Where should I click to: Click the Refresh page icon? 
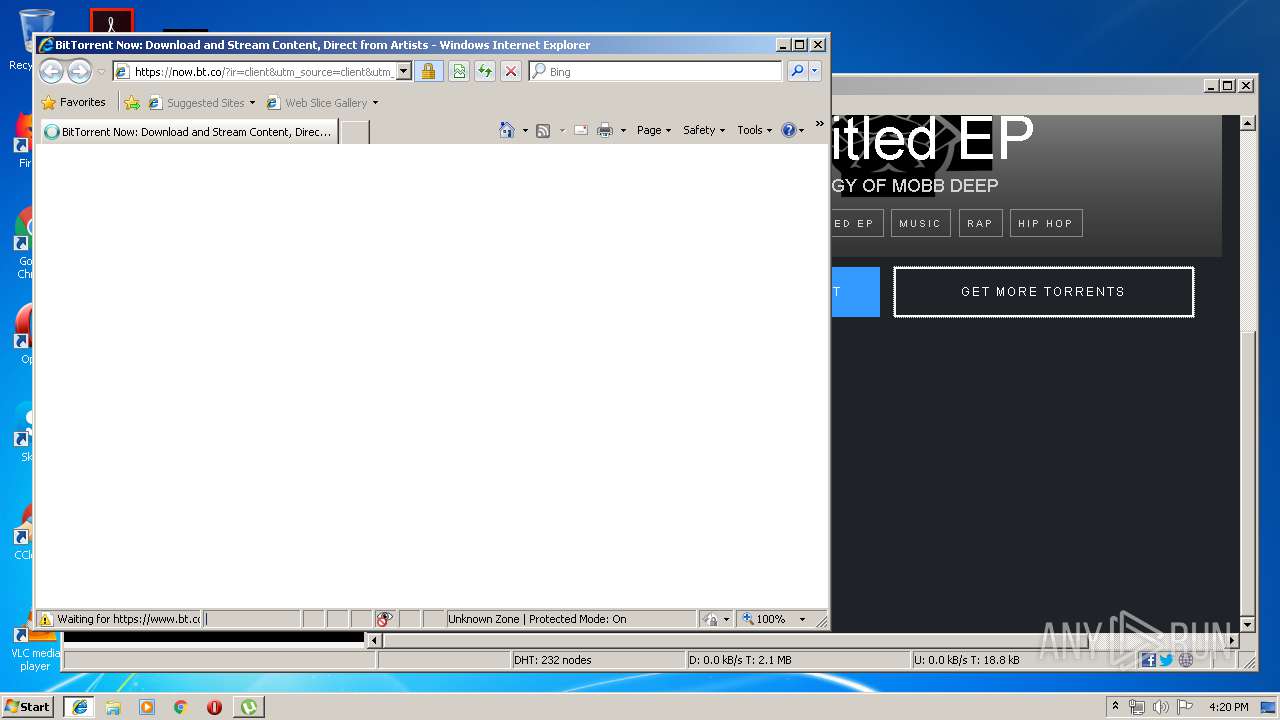tap(484, 71)
